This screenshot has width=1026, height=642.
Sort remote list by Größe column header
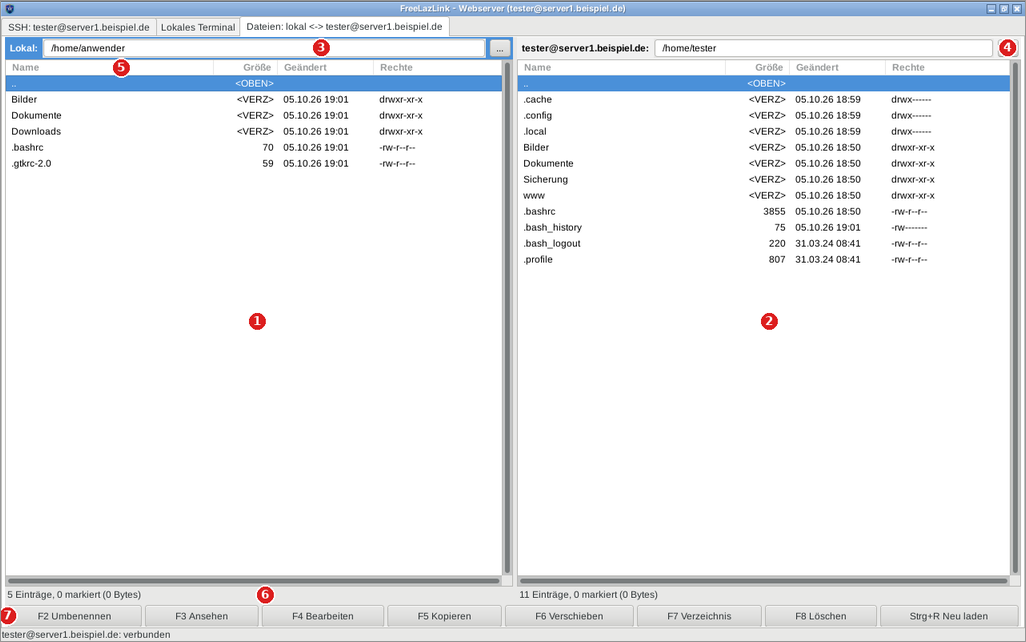coord(757,67)
